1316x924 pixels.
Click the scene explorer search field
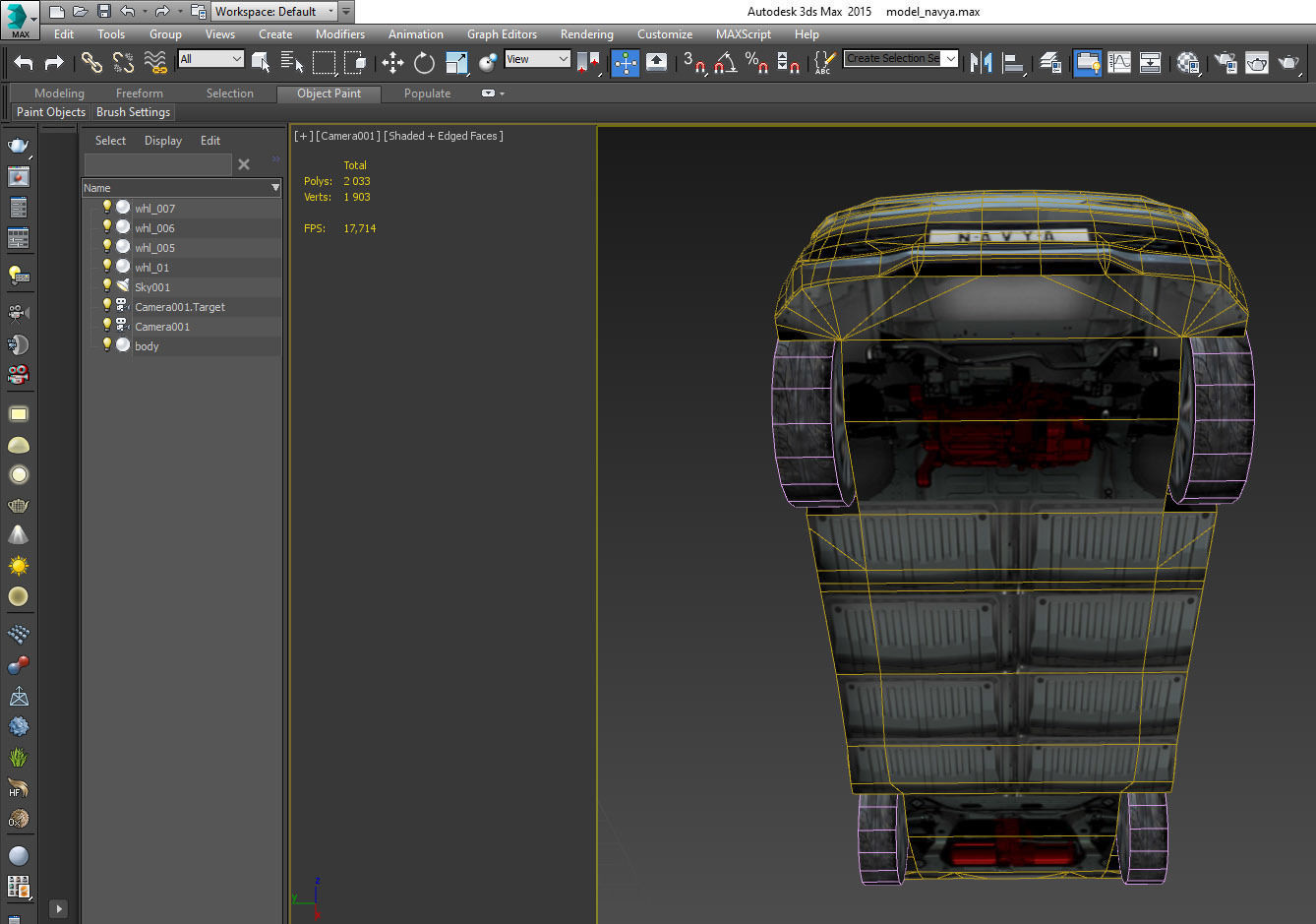click(x=157, y=164)
